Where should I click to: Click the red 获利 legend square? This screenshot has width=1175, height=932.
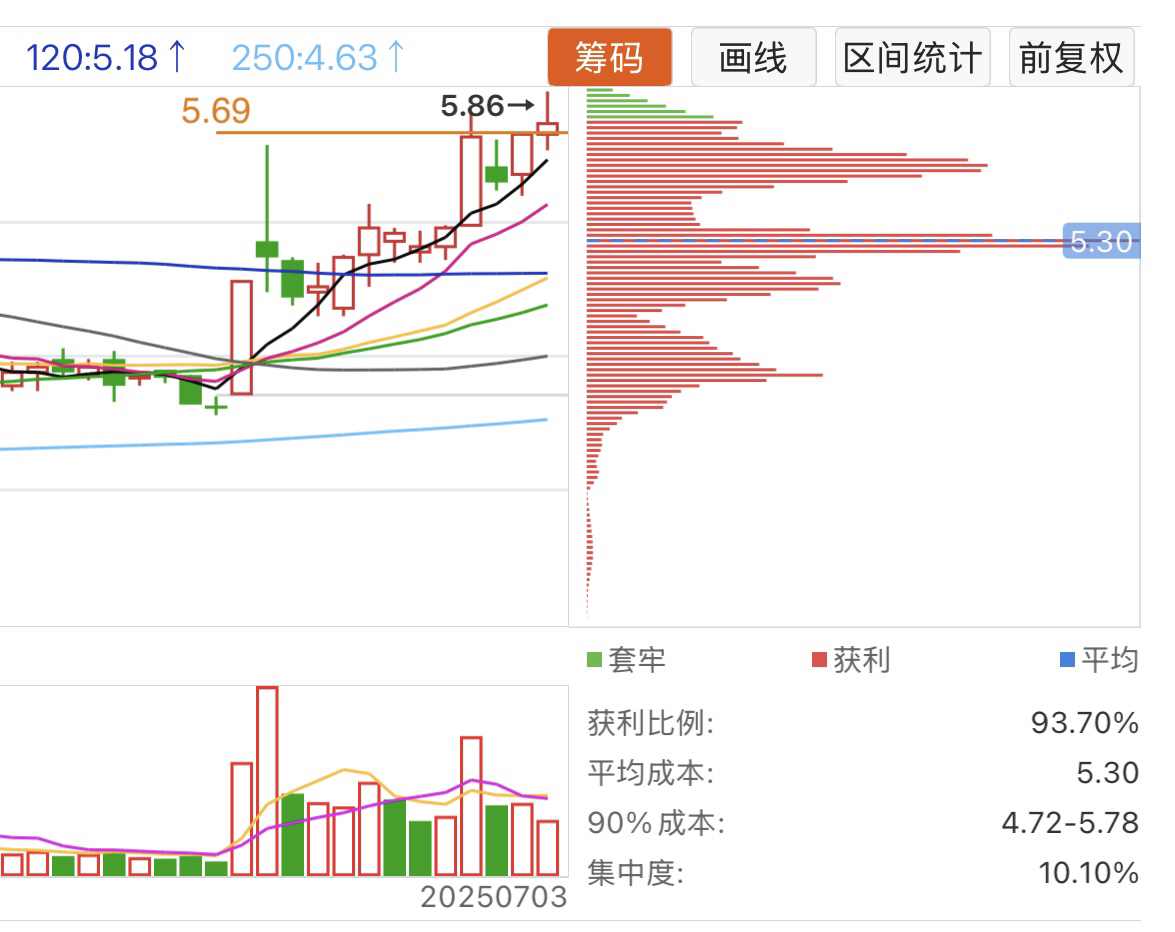[x=819, y=659]
